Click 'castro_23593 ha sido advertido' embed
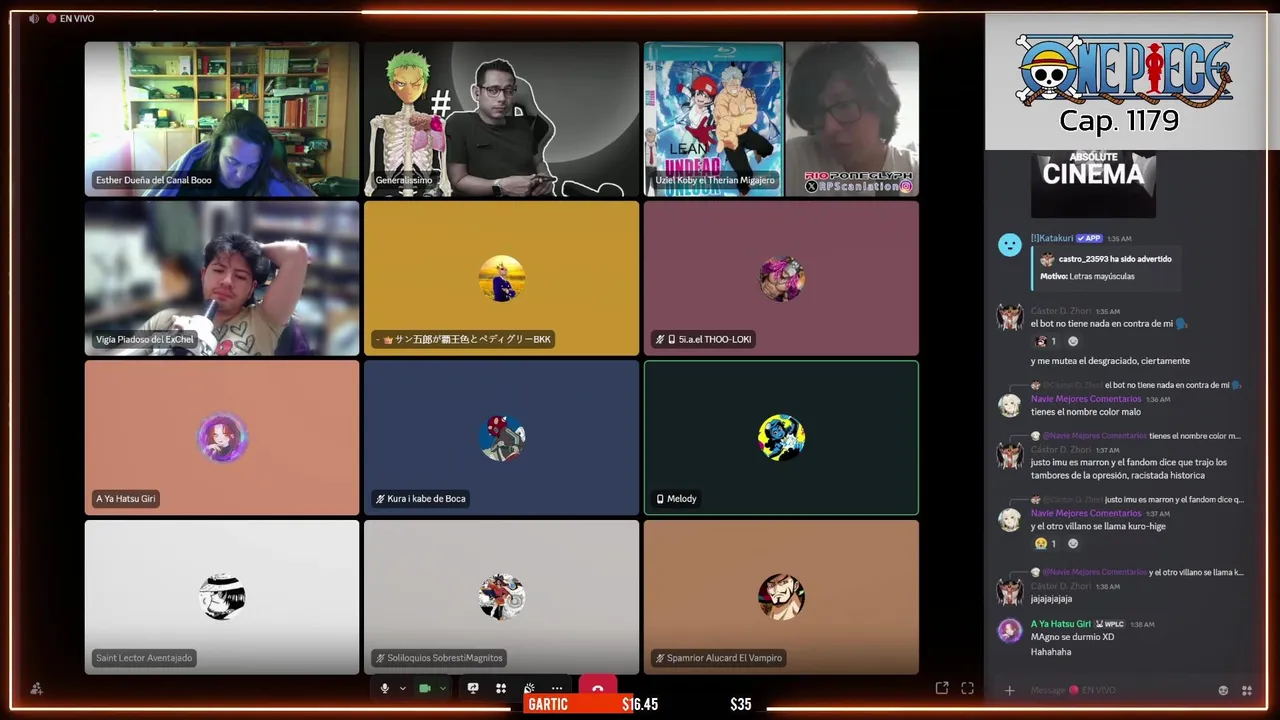The image size is (1280, 720). (1107, 267)
